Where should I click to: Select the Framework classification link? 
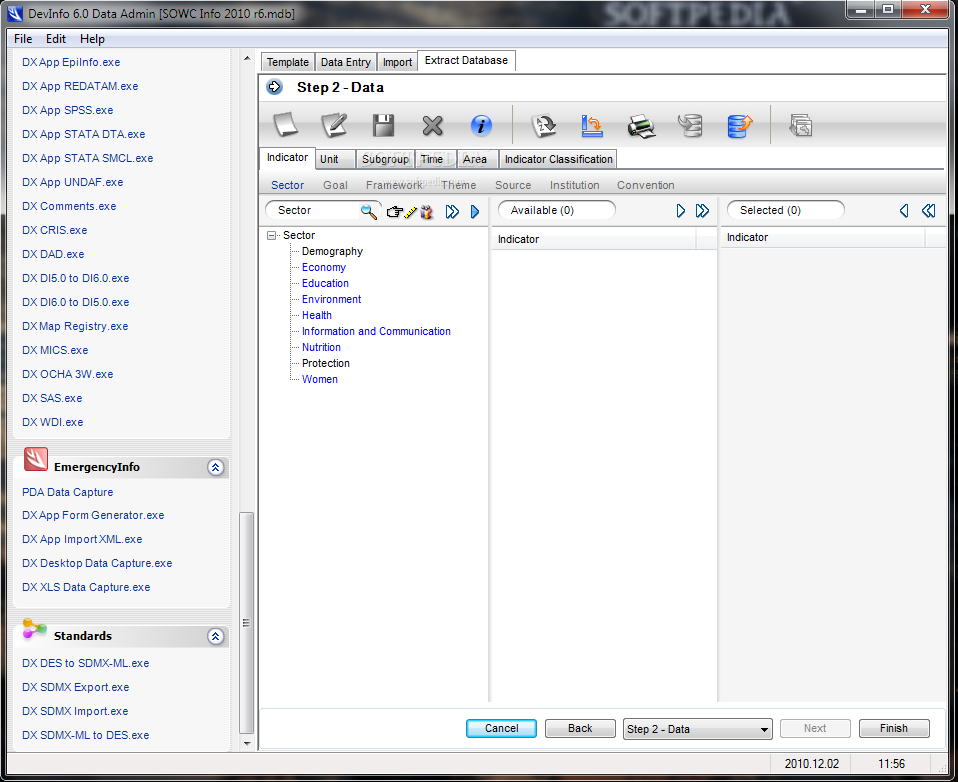point(394,185)
